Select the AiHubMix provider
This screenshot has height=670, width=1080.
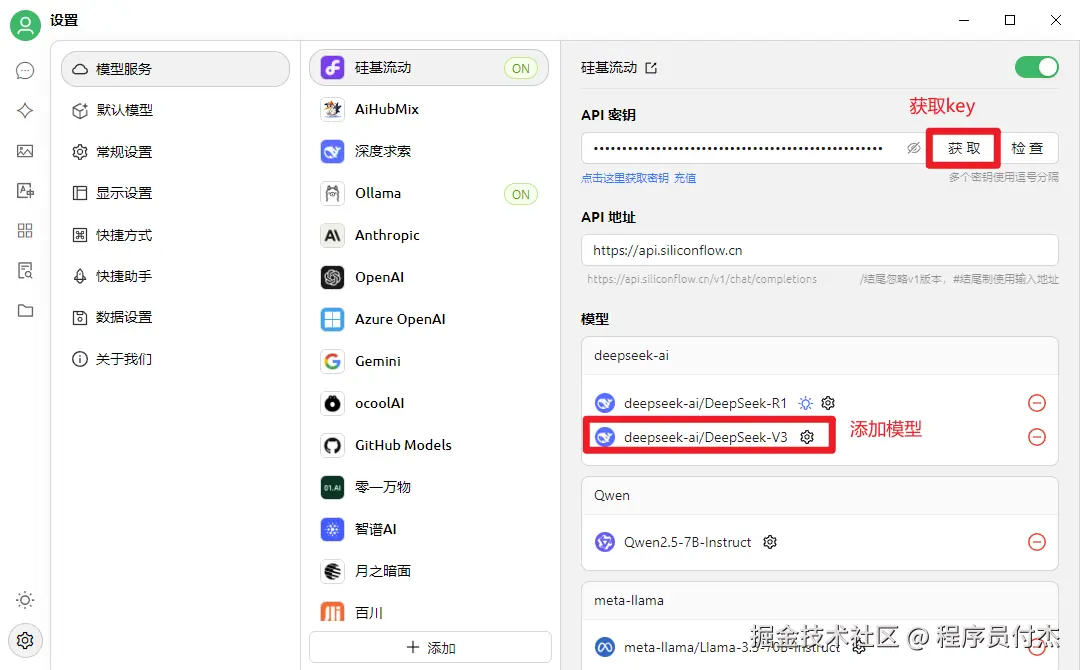(429, 109)
